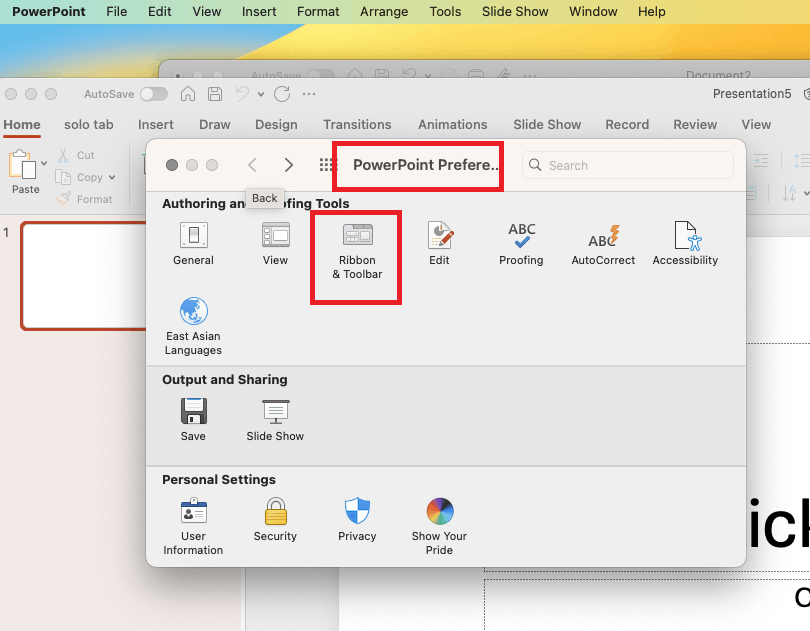810x631 pixels.
Task: Go forward in Preferences dialog
Action: [x=289, y=165]
